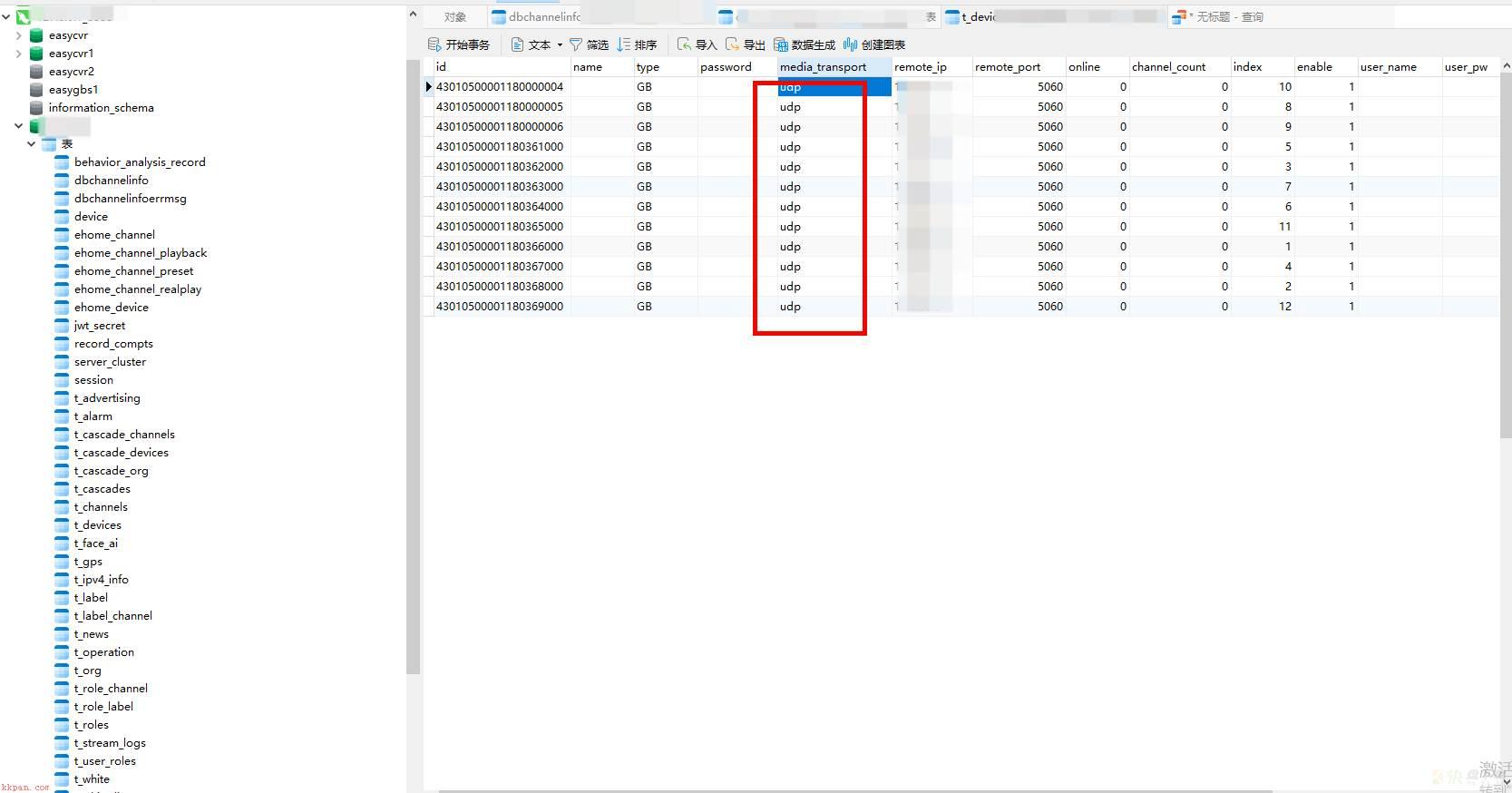Select udp cell in row 43010500001180364000

click(834, 207)
